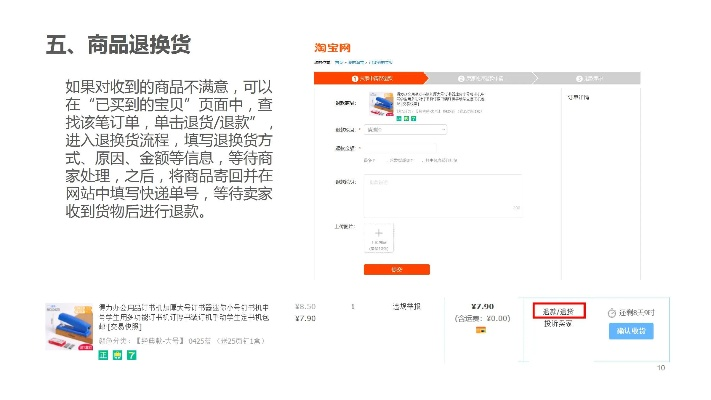Image resolution: width=711 pixels, height=400 pixels.
Task: Click the 退款/退货 refund link
Action: tap(559, 311)
